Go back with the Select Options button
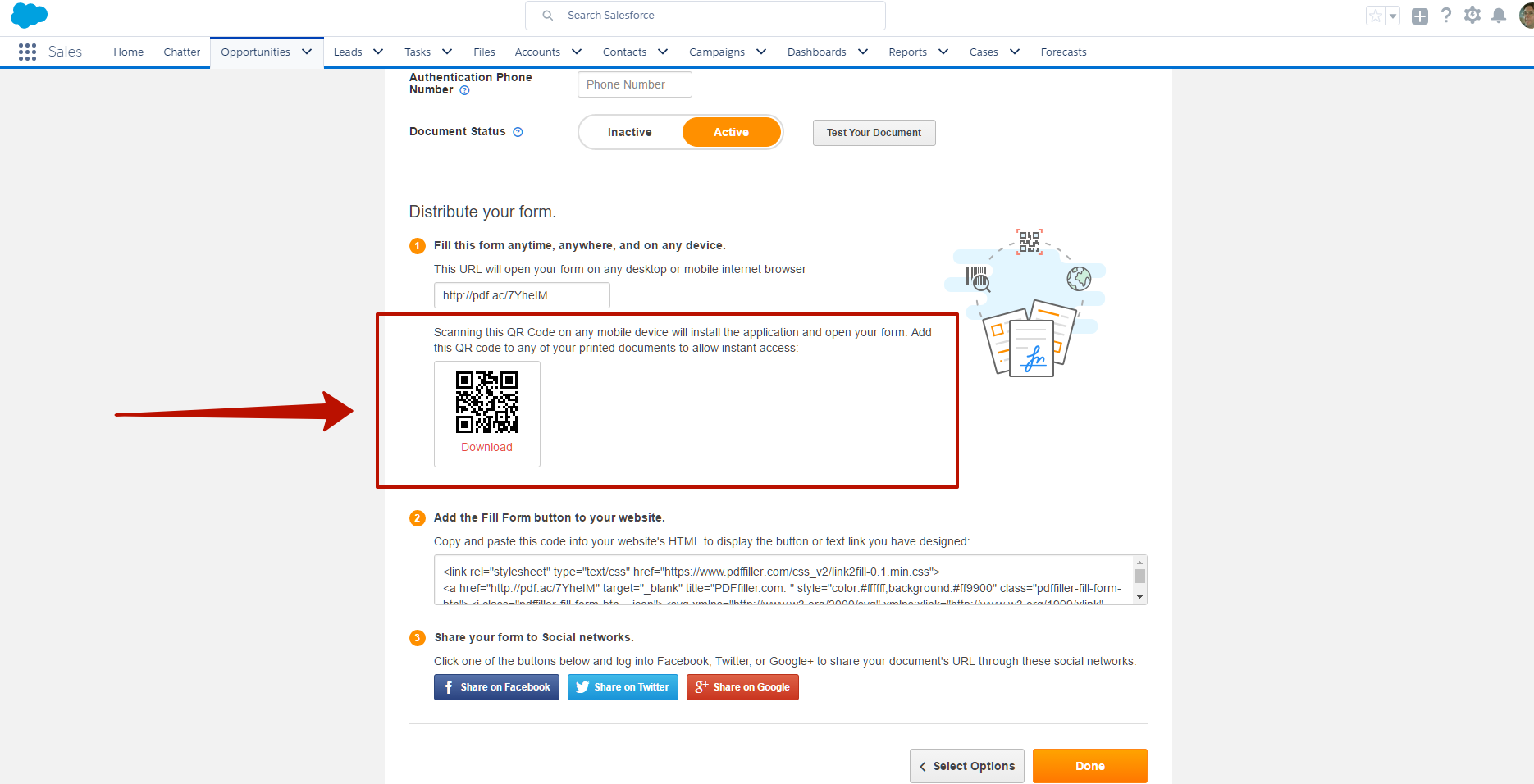 (x=967, y=766)
